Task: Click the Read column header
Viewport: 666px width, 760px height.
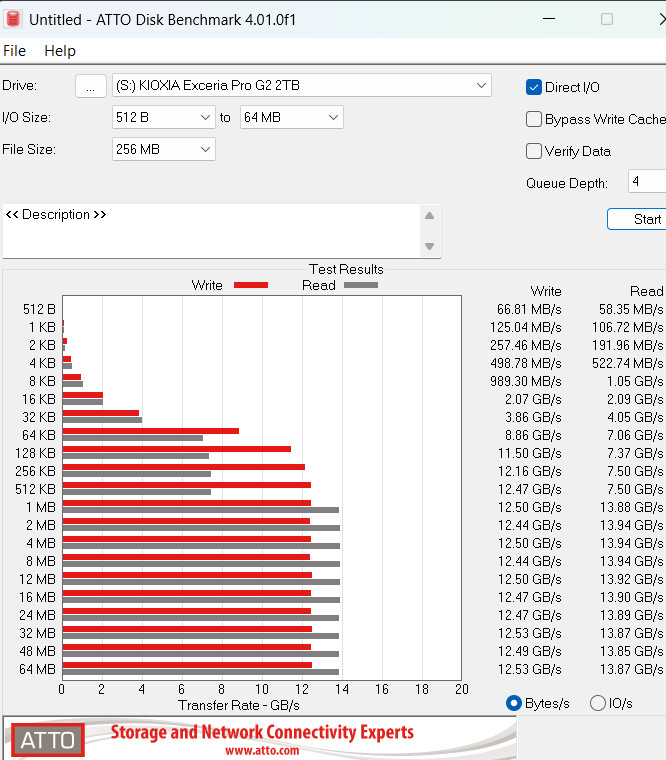Action: click(x=647, y=291)
